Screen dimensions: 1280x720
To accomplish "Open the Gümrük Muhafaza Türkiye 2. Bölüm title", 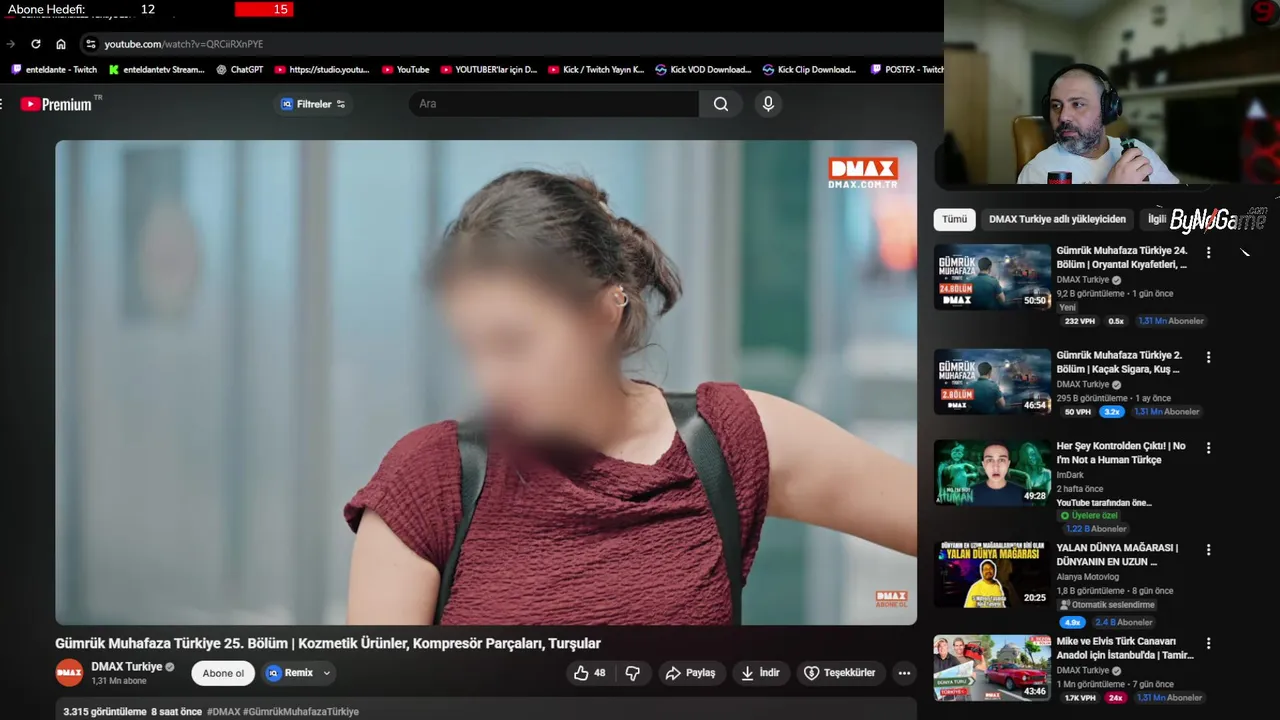I will [1119, 362].
